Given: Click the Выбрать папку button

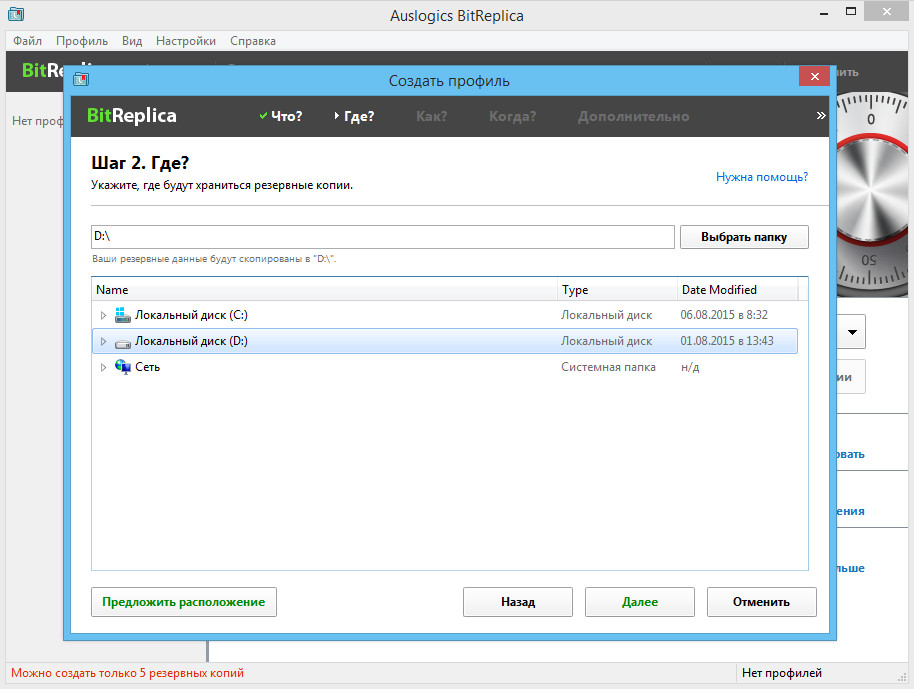Looking at the screenshot, I should [x=744, y=237].
